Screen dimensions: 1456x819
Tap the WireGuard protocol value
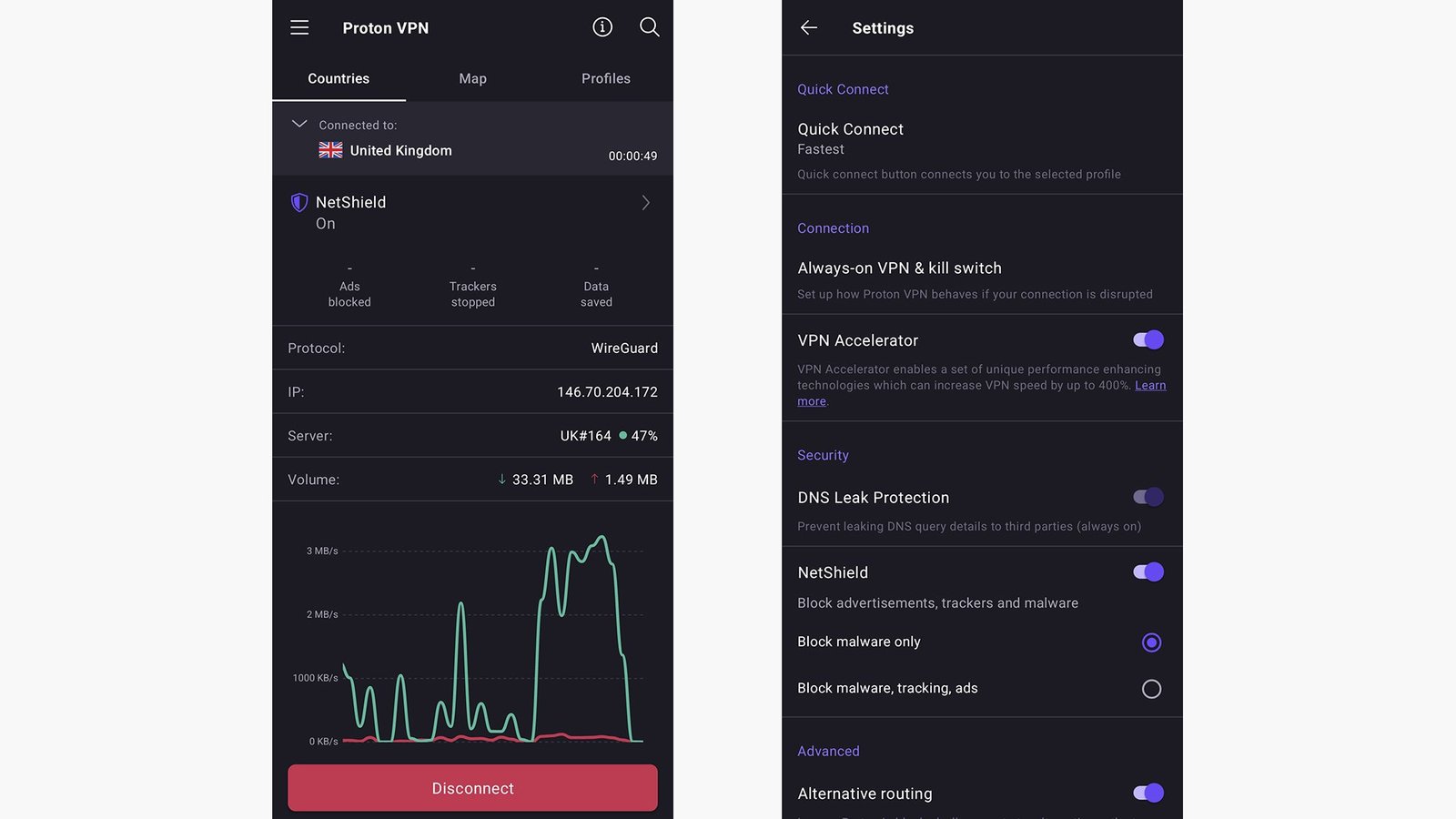pos(624,348)
